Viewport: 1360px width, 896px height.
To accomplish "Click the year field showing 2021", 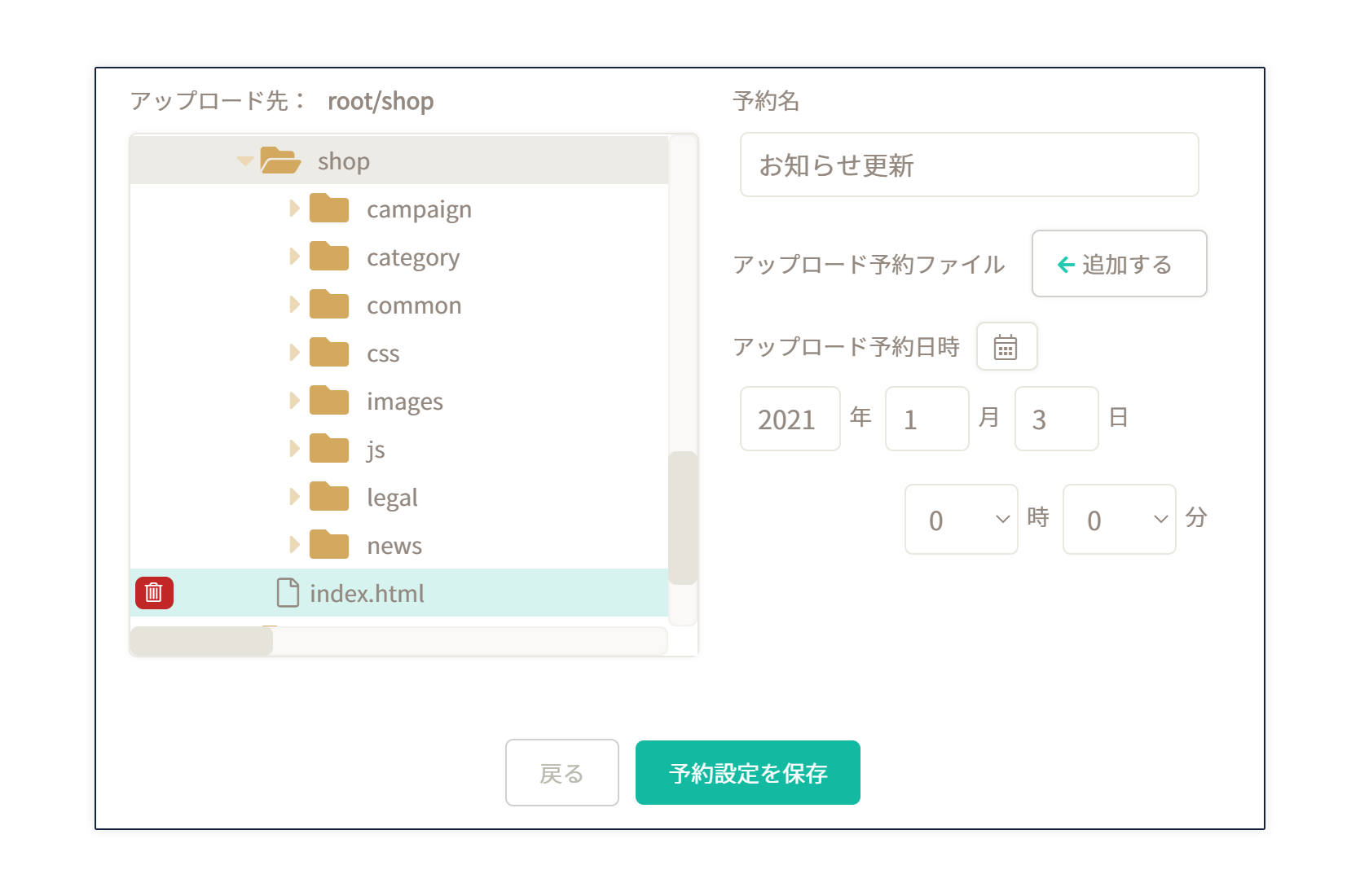I will pos(790,419).
